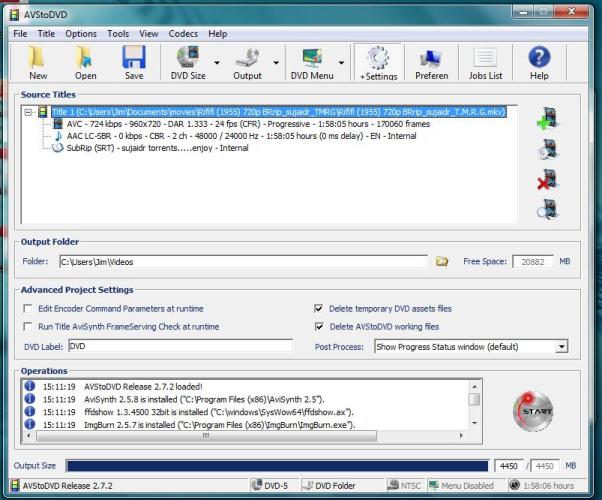Open the DVD Size dropdown arrow
602x500 pixels.
click(217, 63)
